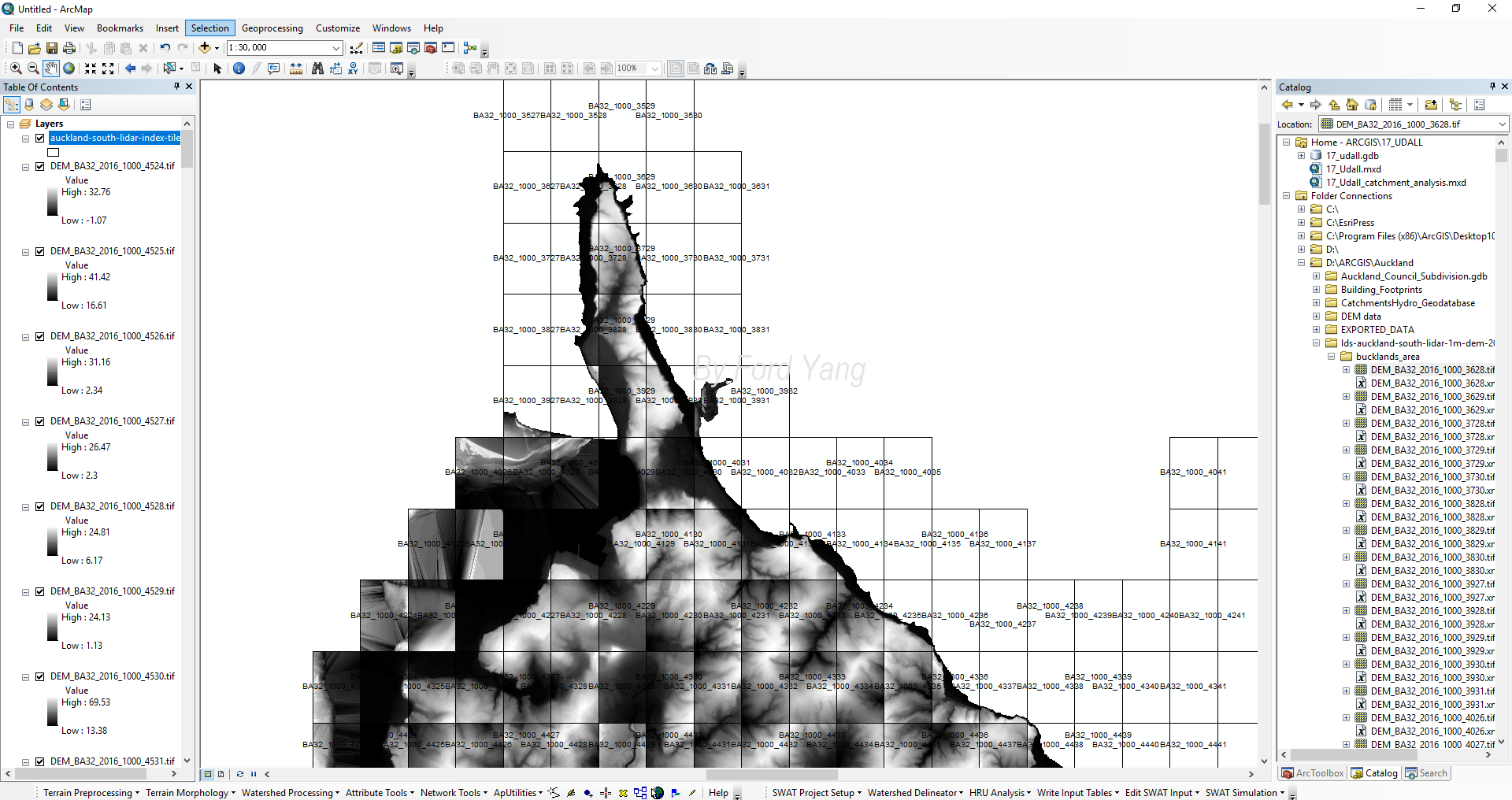Expand 17_udall.gdb in Catalog

click(x=1301, y=156)
